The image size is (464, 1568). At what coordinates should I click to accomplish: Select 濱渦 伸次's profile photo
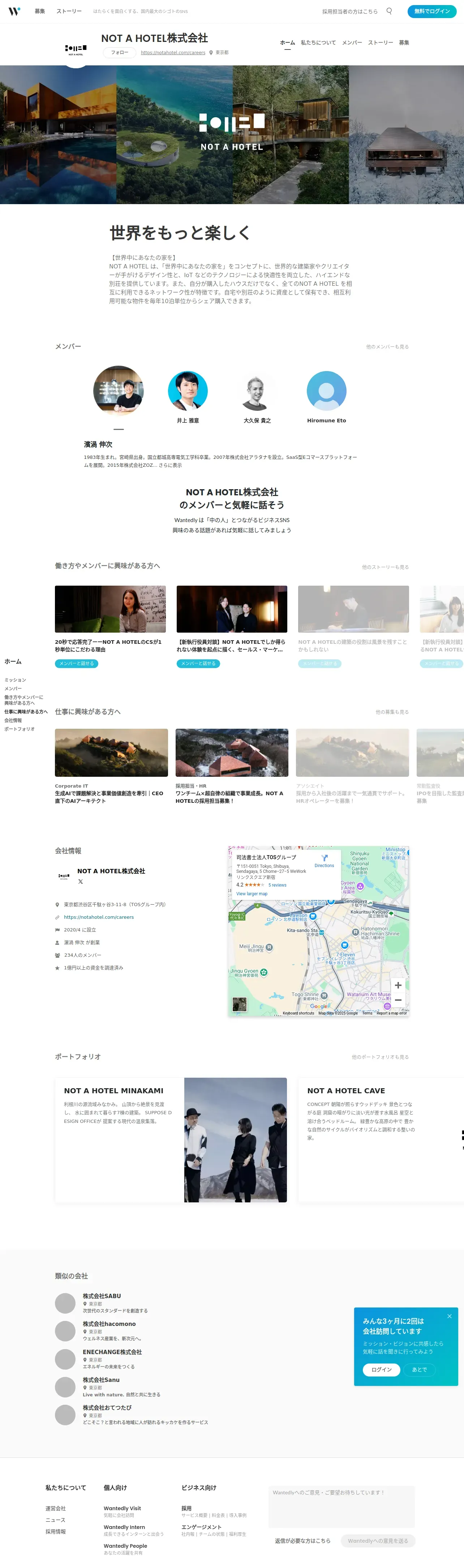coord(119,391)
